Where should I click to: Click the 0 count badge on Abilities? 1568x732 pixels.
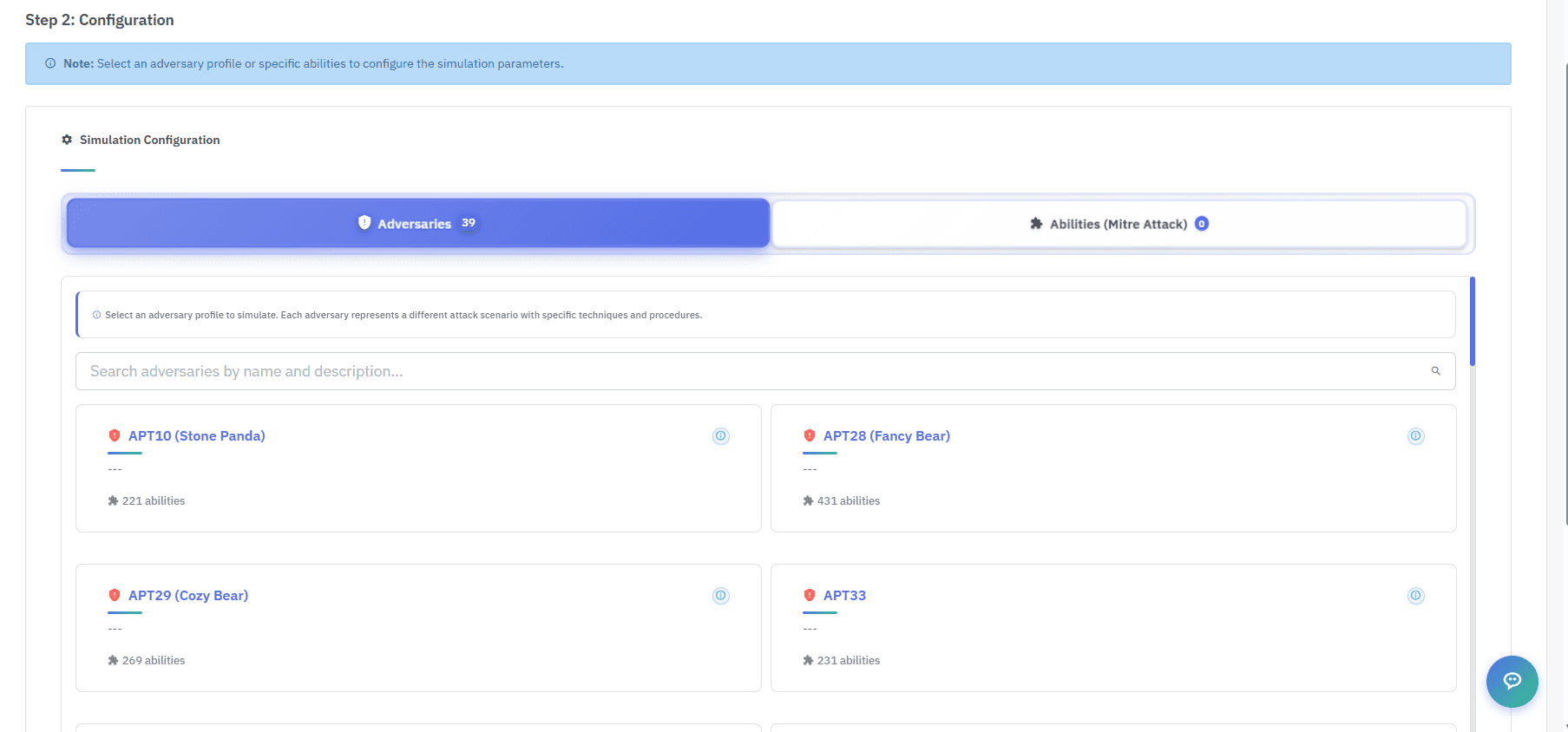point(1202,224)
